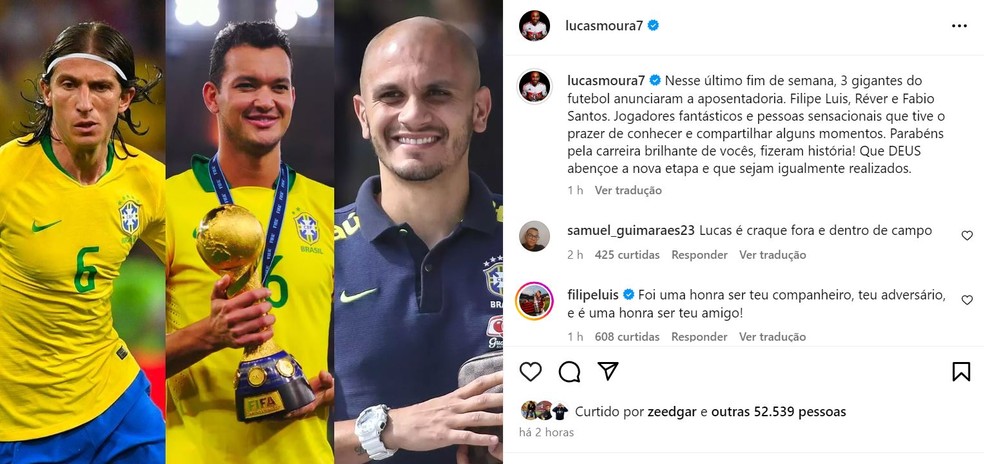
Task: Click lucasmoura7 avatar beside the caption
Action: 535,87
